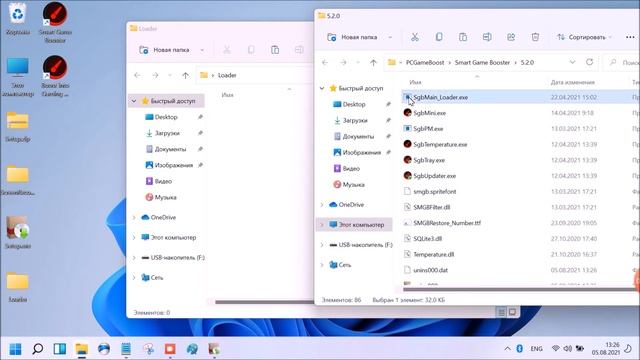640x360 pixels.
Task: Click the search field in 5.2.0 window
Action: point(622,62)
